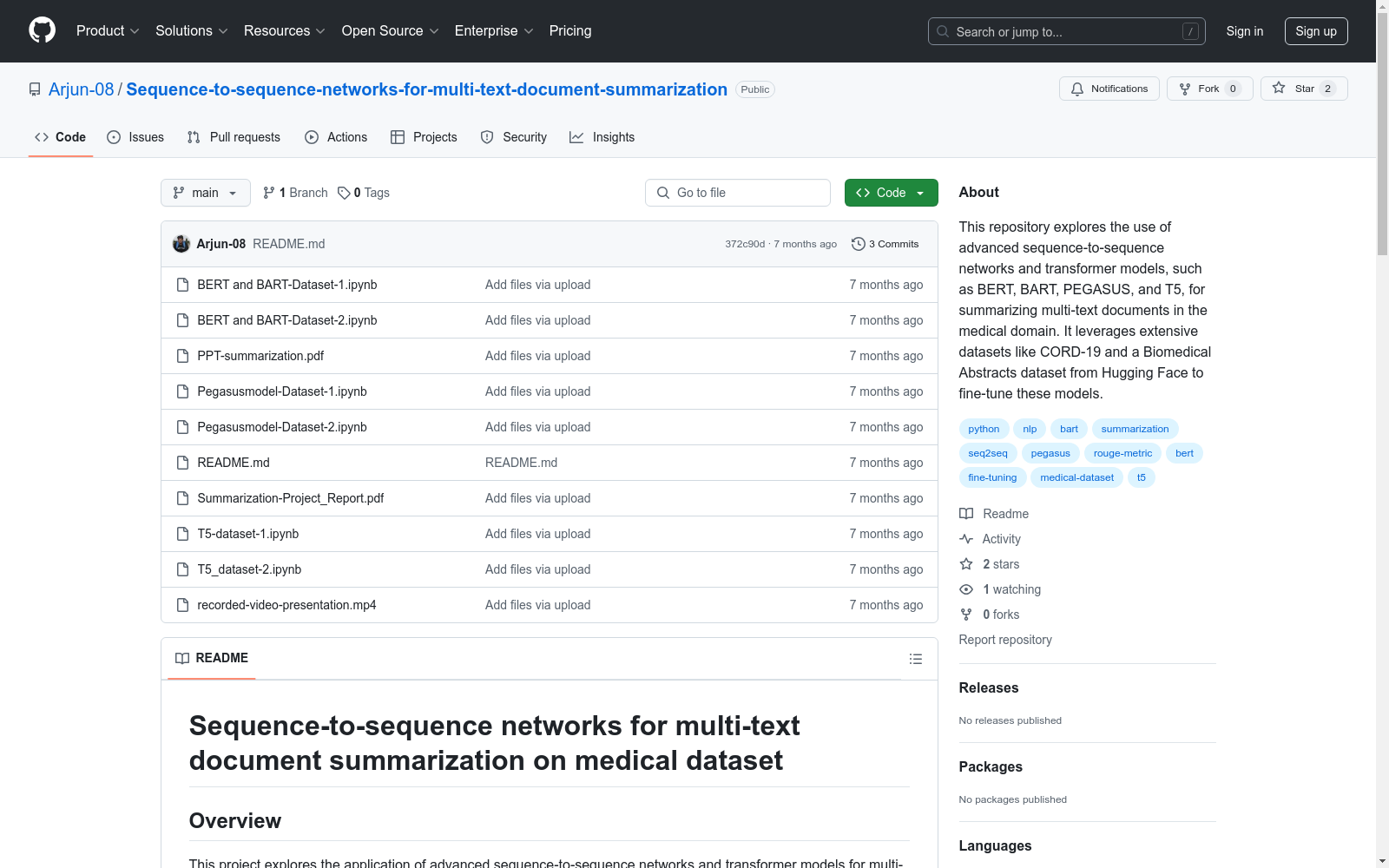Open Pegasusmodel-Dataset-2.ipynb file

(x=282, y=427)
